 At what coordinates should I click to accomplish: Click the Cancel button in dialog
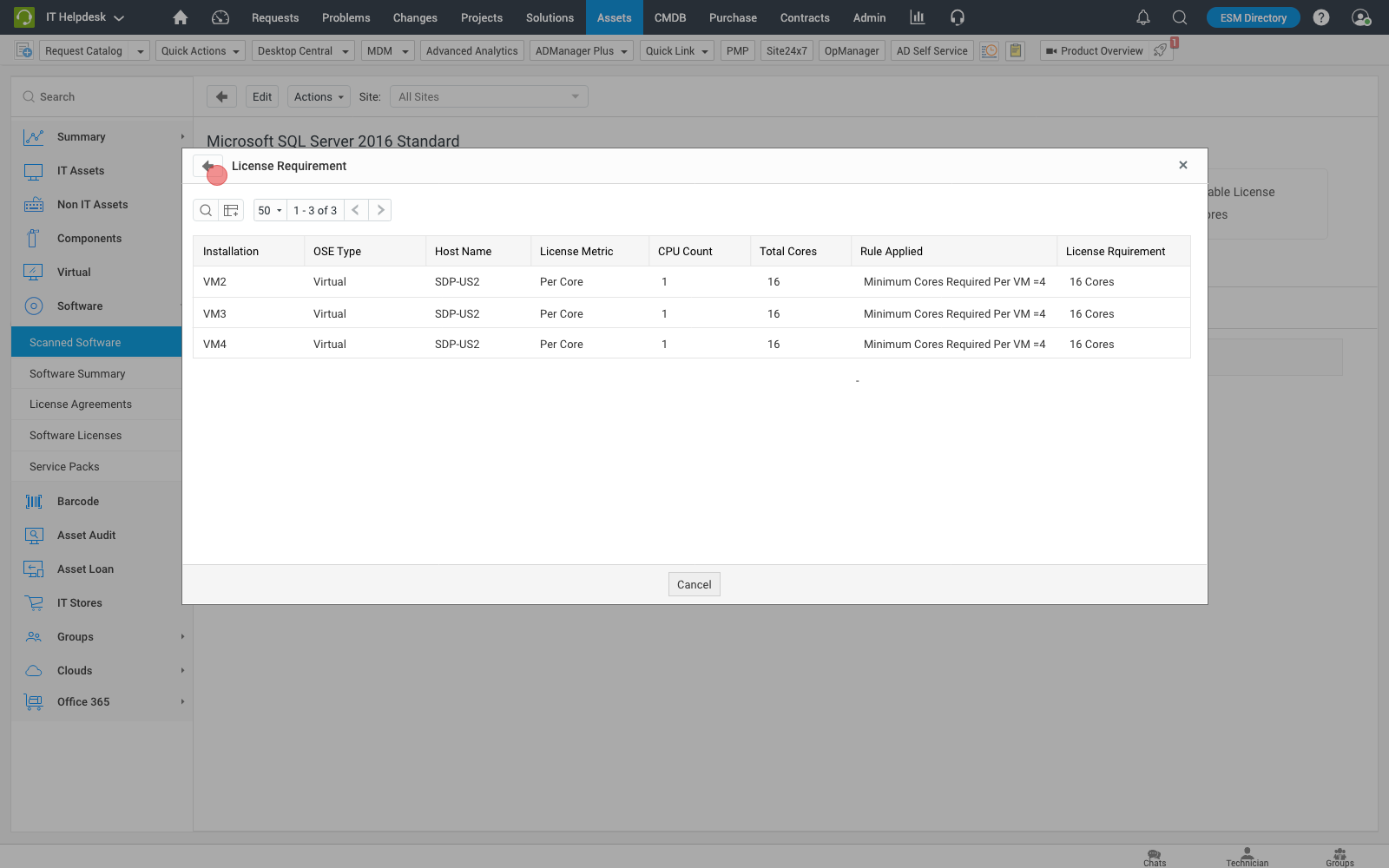(694, 584)
